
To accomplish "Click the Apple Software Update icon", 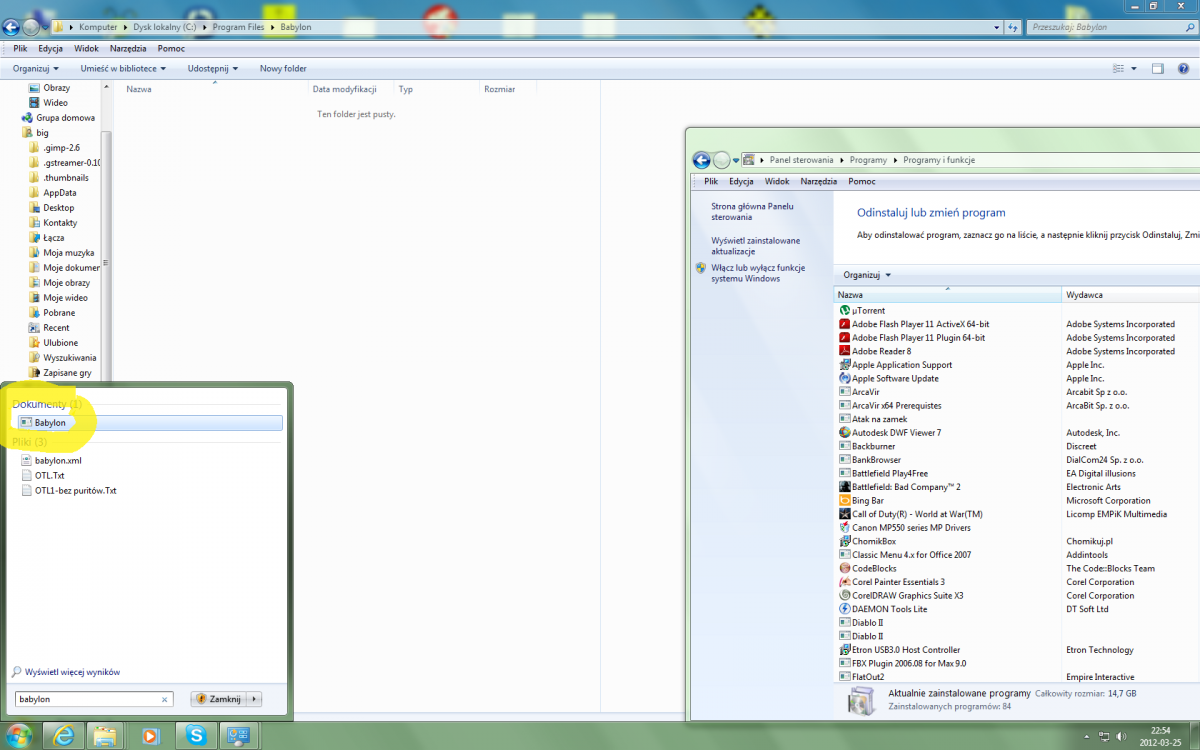I will pos(844,378).
